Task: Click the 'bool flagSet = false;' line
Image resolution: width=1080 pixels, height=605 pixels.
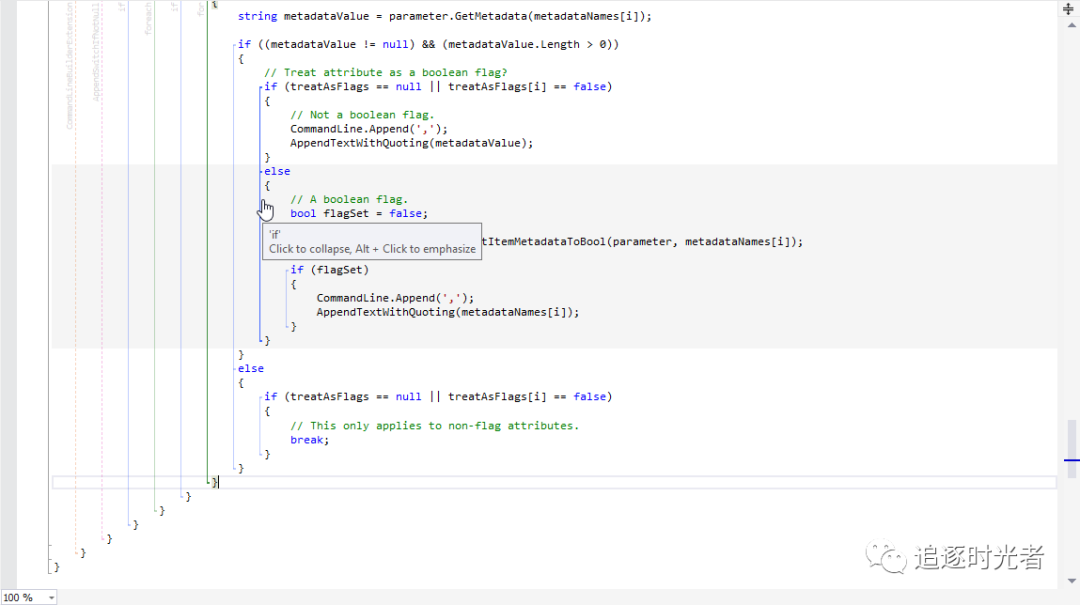Action: [x=359, y=214]
